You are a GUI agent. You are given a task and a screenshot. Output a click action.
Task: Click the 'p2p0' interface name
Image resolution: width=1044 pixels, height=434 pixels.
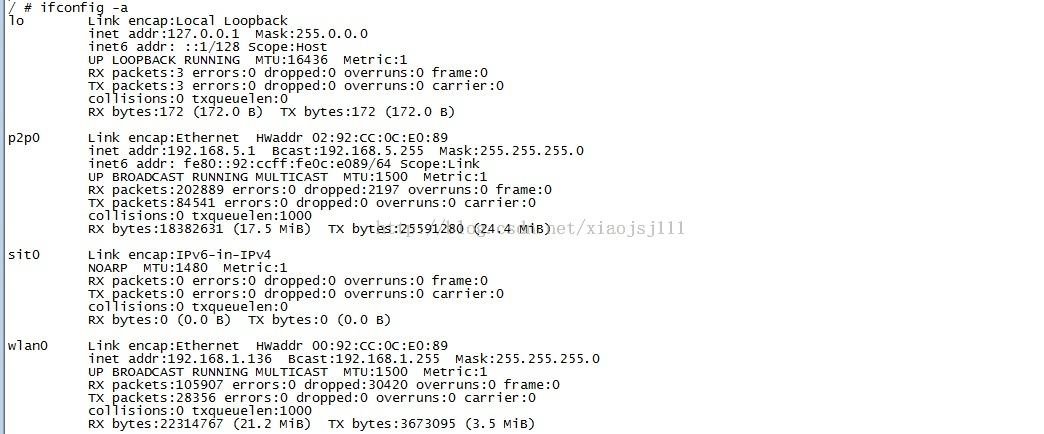point(24,137)
